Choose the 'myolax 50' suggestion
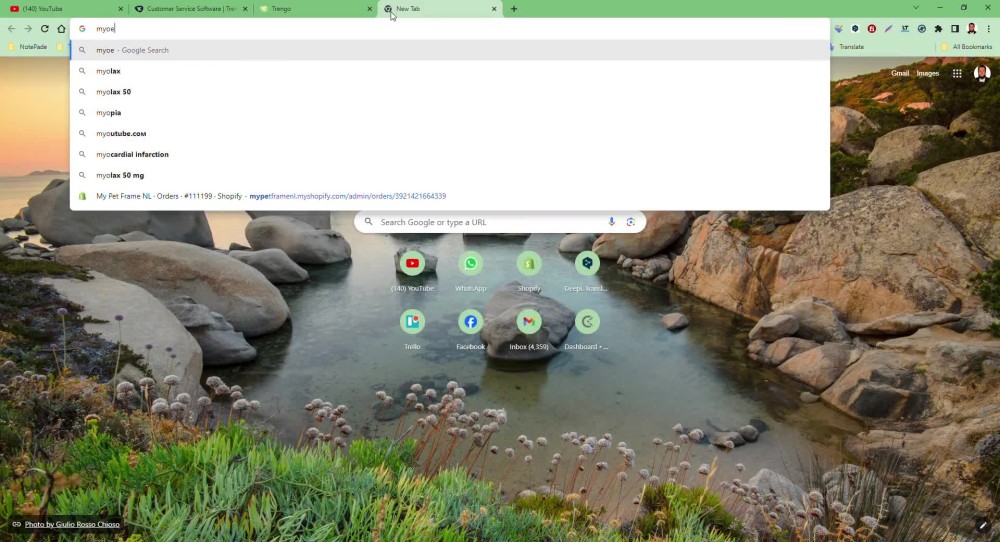Screen dimensions: 1000x542 450,92
